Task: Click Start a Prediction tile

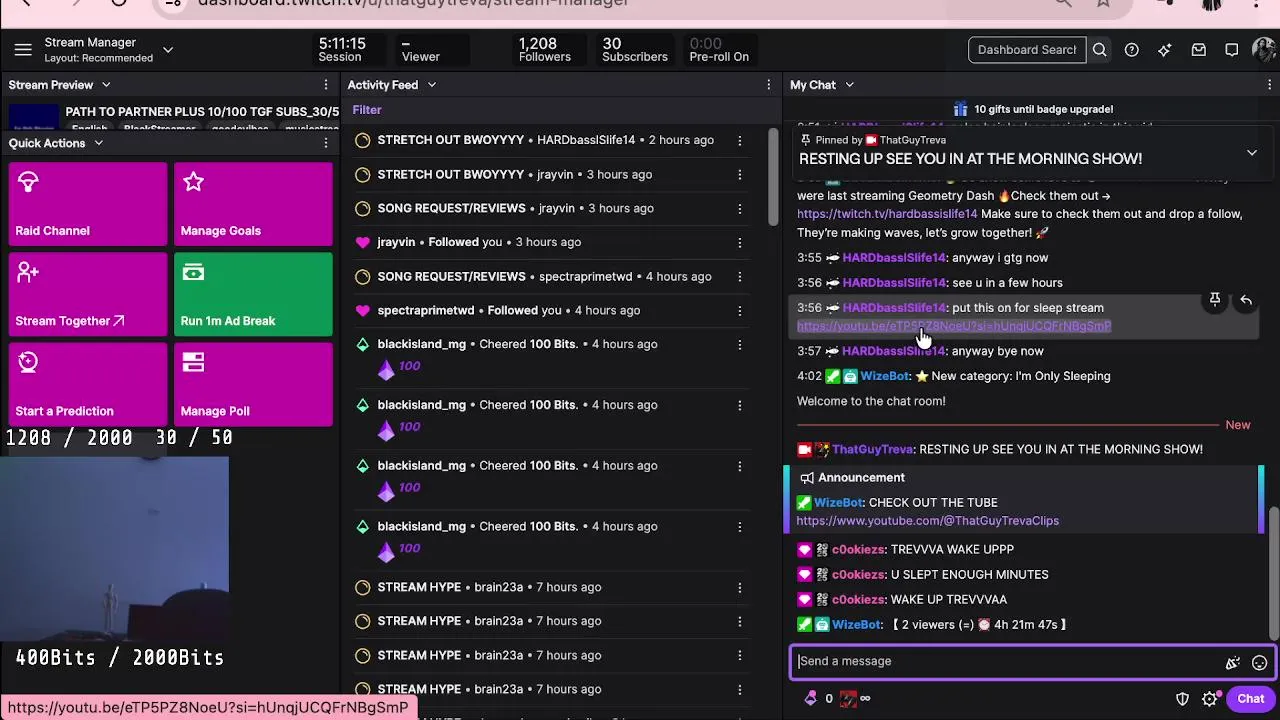Action: pos(88,384)
